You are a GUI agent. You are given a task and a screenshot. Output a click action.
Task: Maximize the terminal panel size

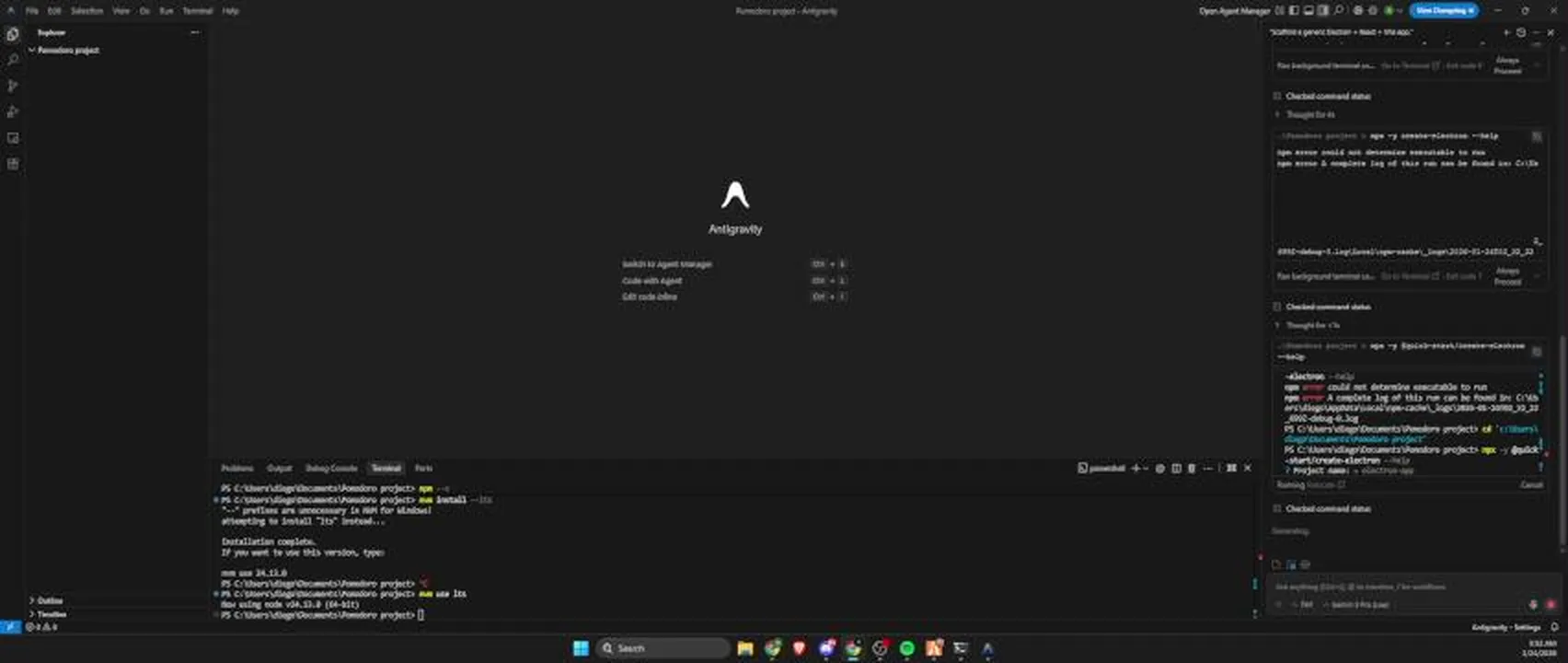[x=1231, y=469]
